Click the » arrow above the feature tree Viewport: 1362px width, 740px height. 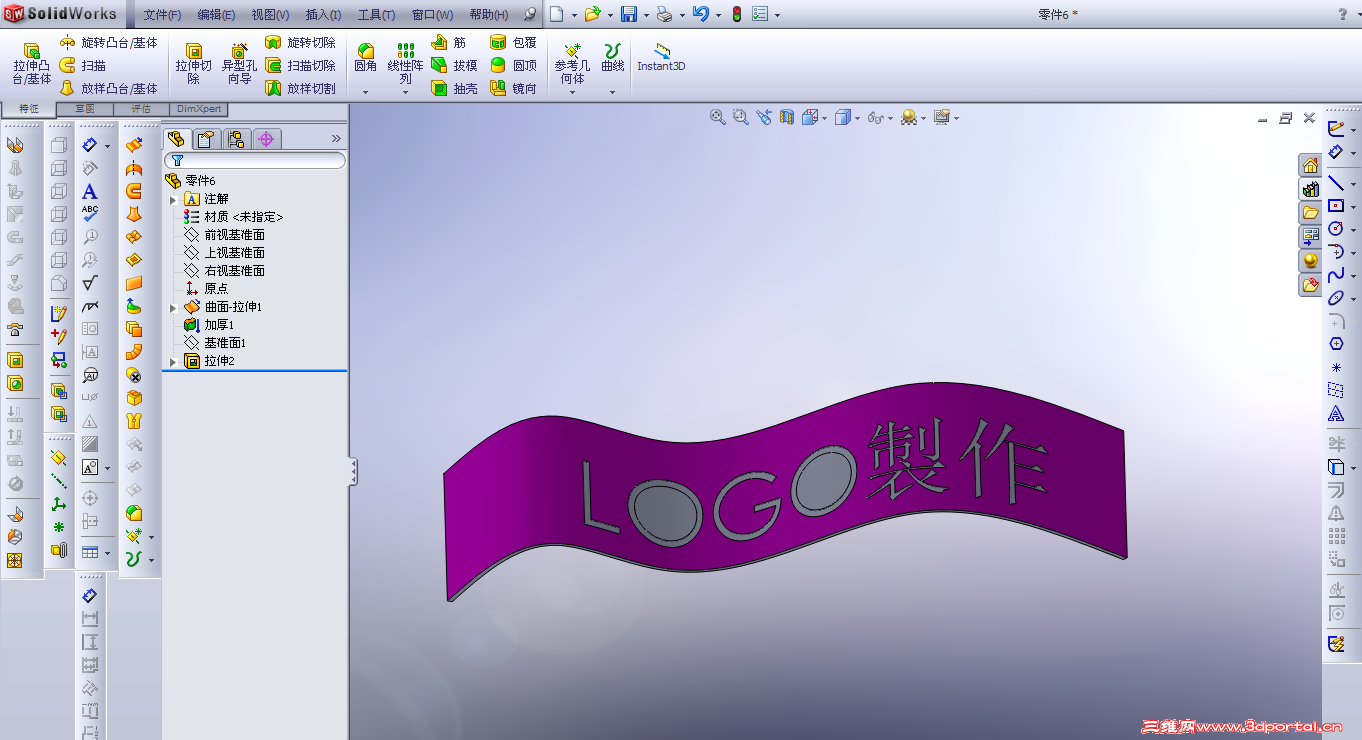point(336,139)
